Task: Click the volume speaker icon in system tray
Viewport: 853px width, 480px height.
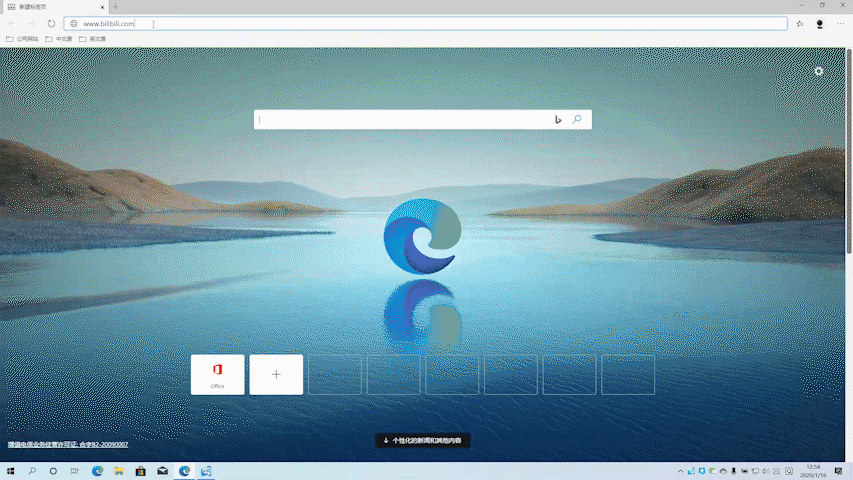Action: coord(765,471)
